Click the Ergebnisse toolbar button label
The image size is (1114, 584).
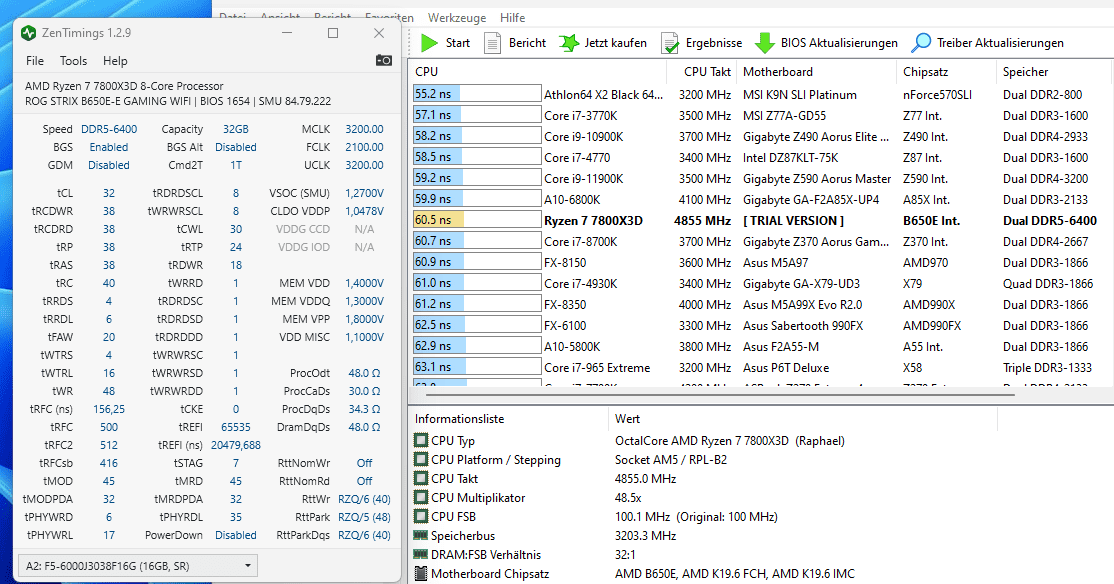coord(714,43)
